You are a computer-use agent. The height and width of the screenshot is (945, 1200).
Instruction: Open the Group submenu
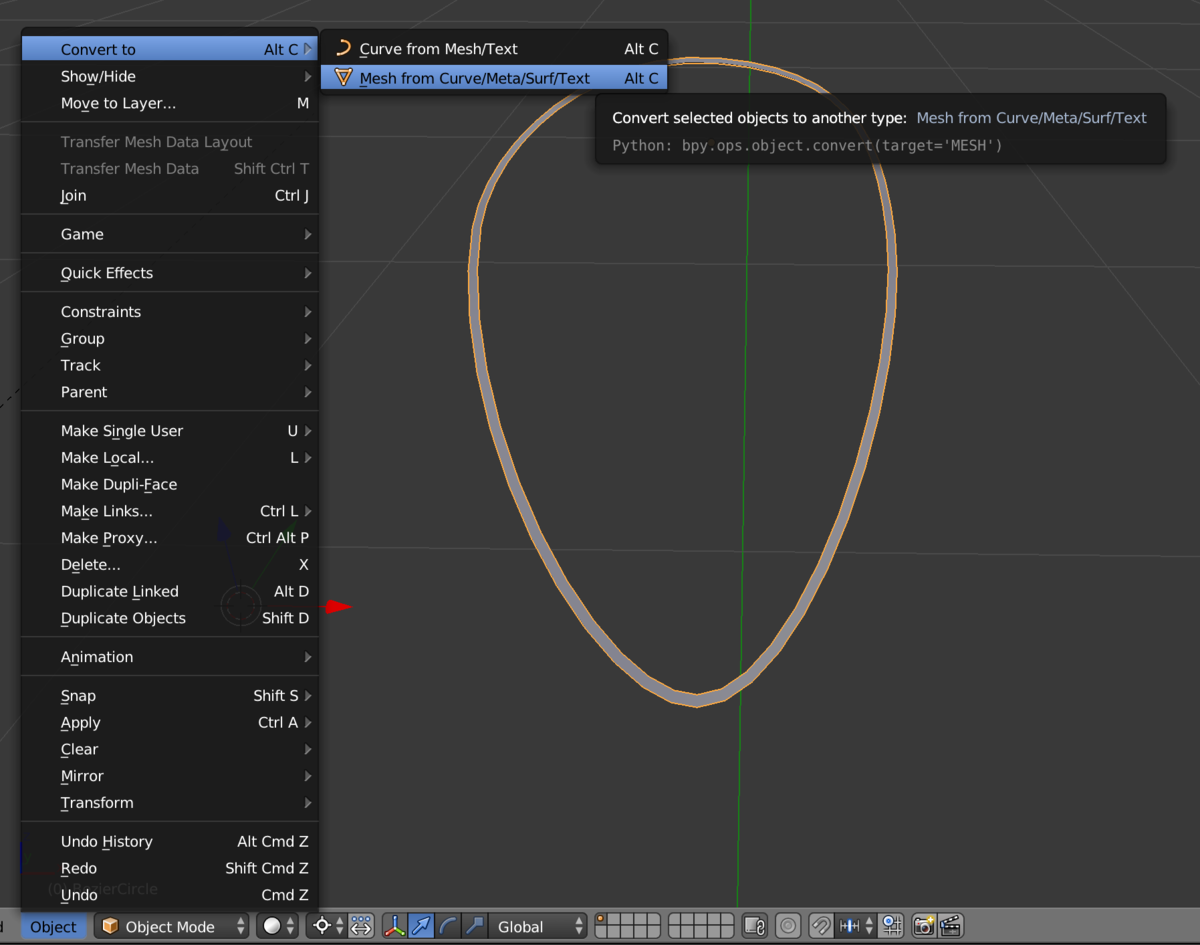point(170,339)
